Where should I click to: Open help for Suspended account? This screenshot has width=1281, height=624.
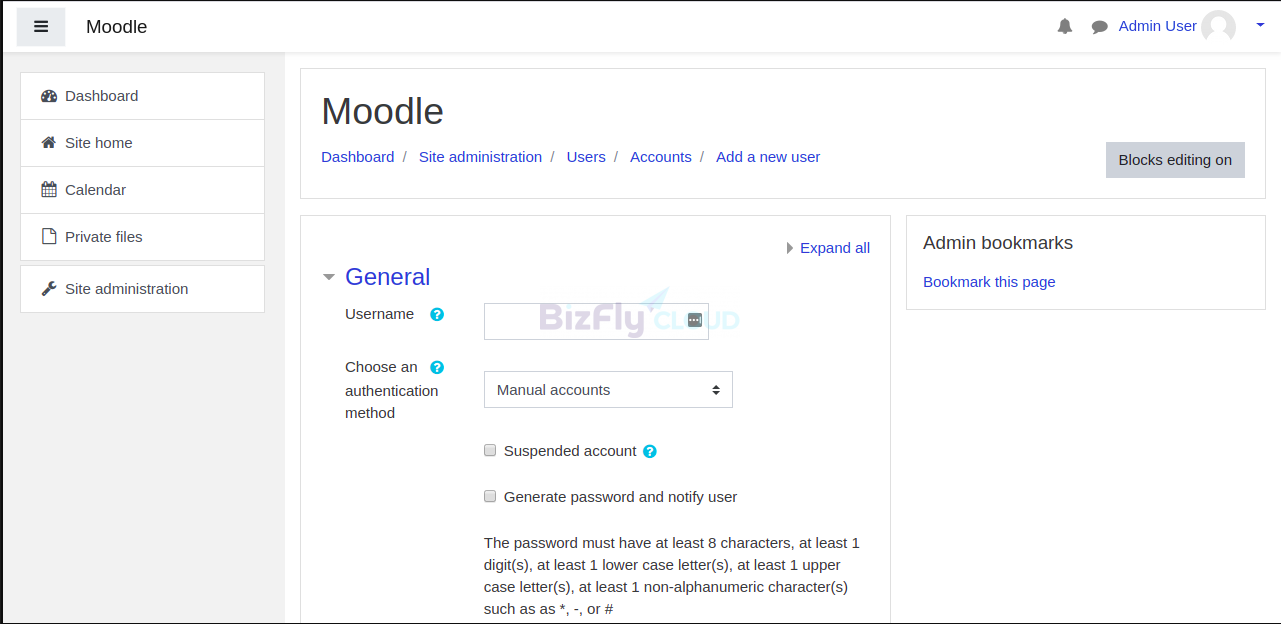click(650, 451)
